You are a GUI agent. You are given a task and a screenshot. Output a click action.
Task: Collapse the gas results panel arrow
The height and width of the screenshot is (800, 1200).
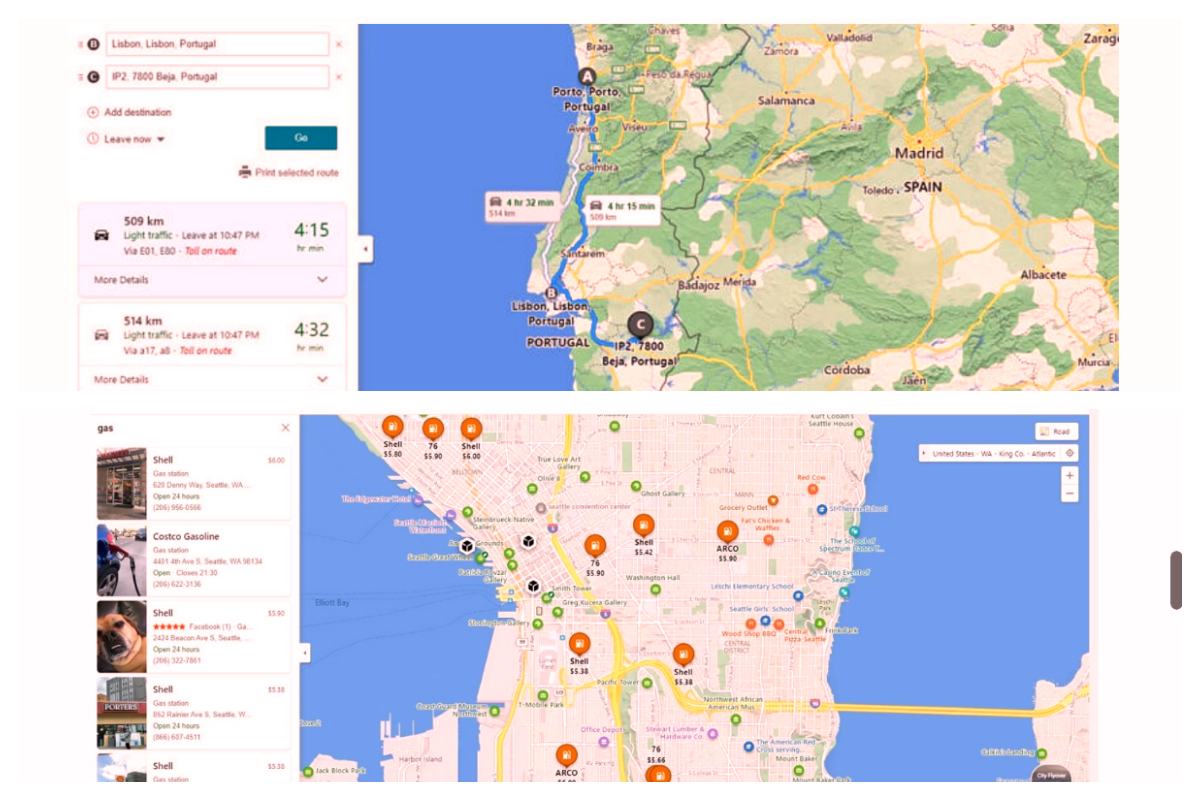tap(305, 652)
